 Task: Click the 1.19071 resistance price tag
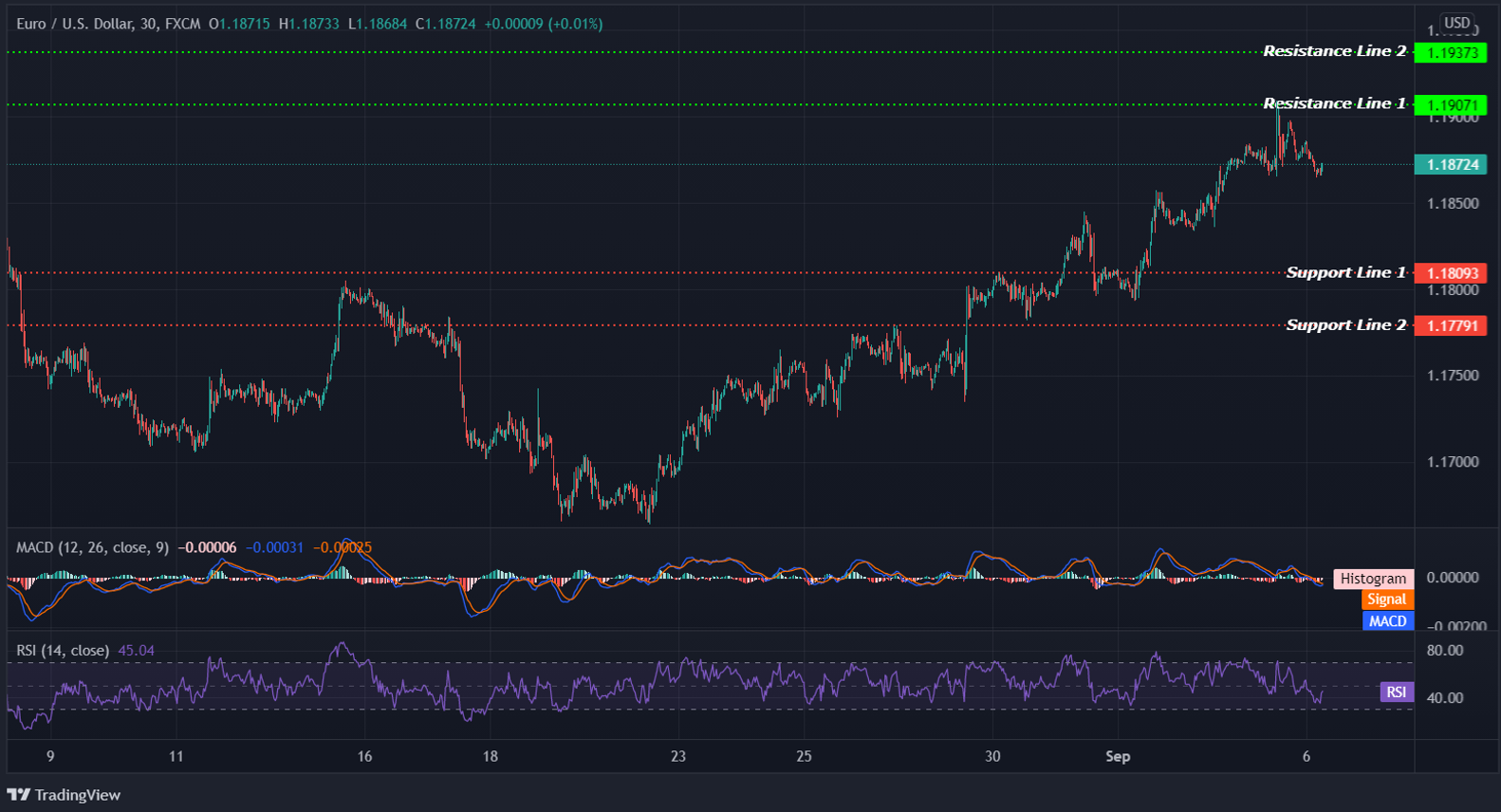pos(1451,105)
